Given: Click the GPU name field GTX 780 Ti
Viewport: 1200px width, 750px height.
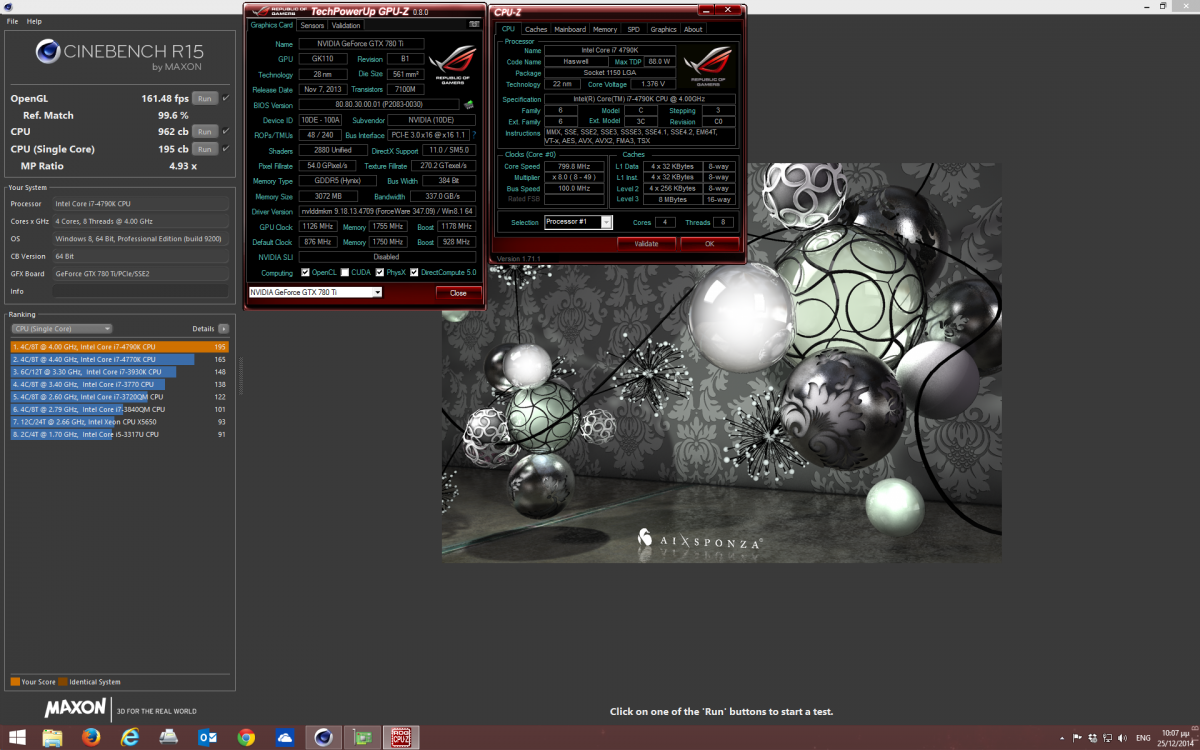Looking at the screenshot, I should [361, 44].
